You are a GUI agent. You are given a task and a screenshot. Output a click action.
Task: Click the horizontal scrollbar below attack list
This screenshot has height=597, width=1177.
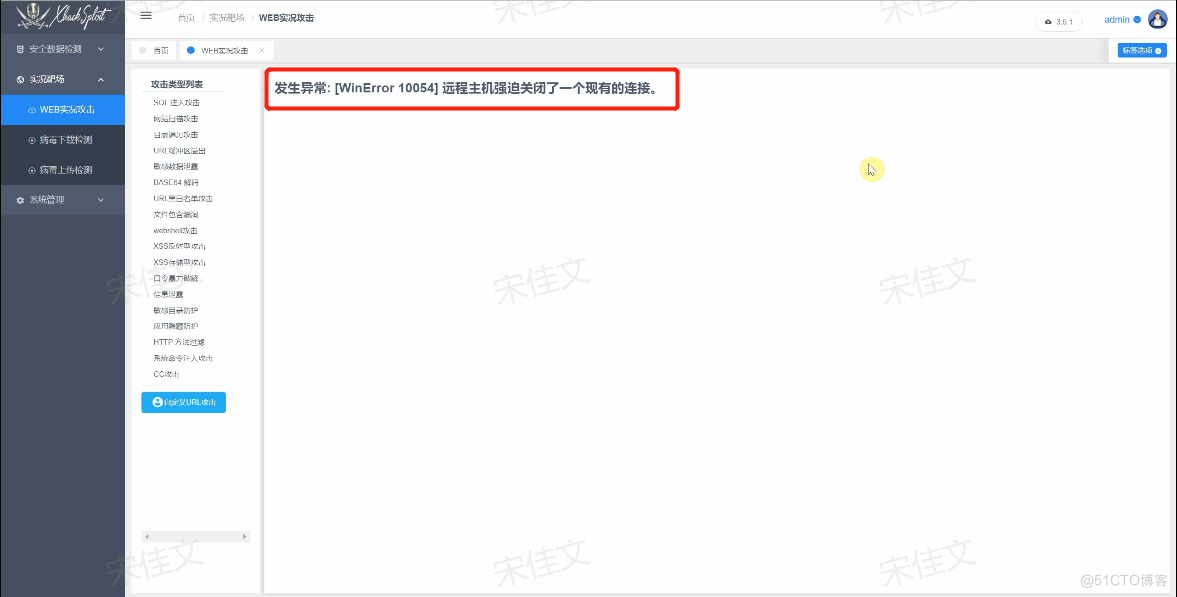point(195,536)
